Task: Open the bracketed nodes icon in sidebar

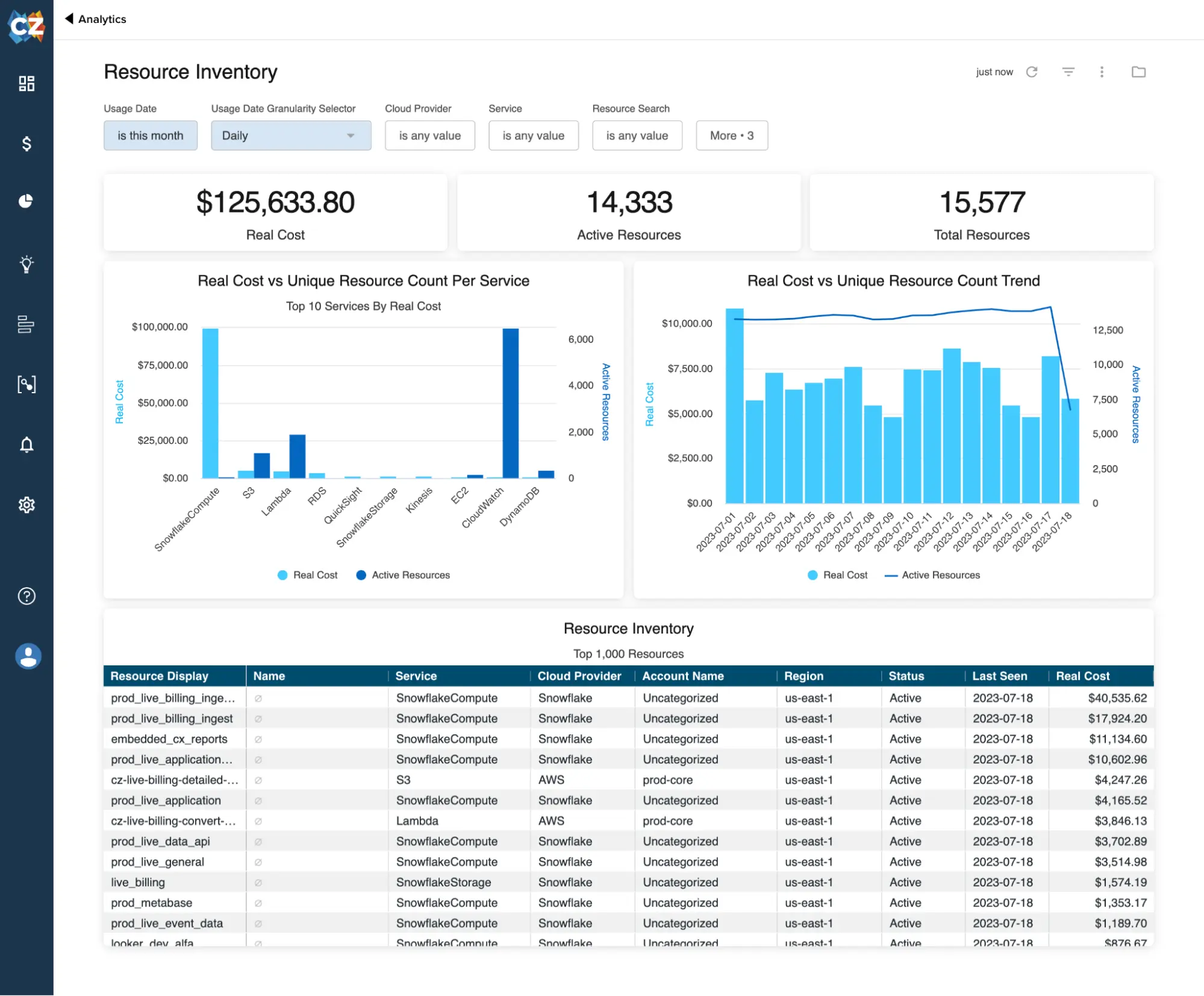Action: (27, 384)
